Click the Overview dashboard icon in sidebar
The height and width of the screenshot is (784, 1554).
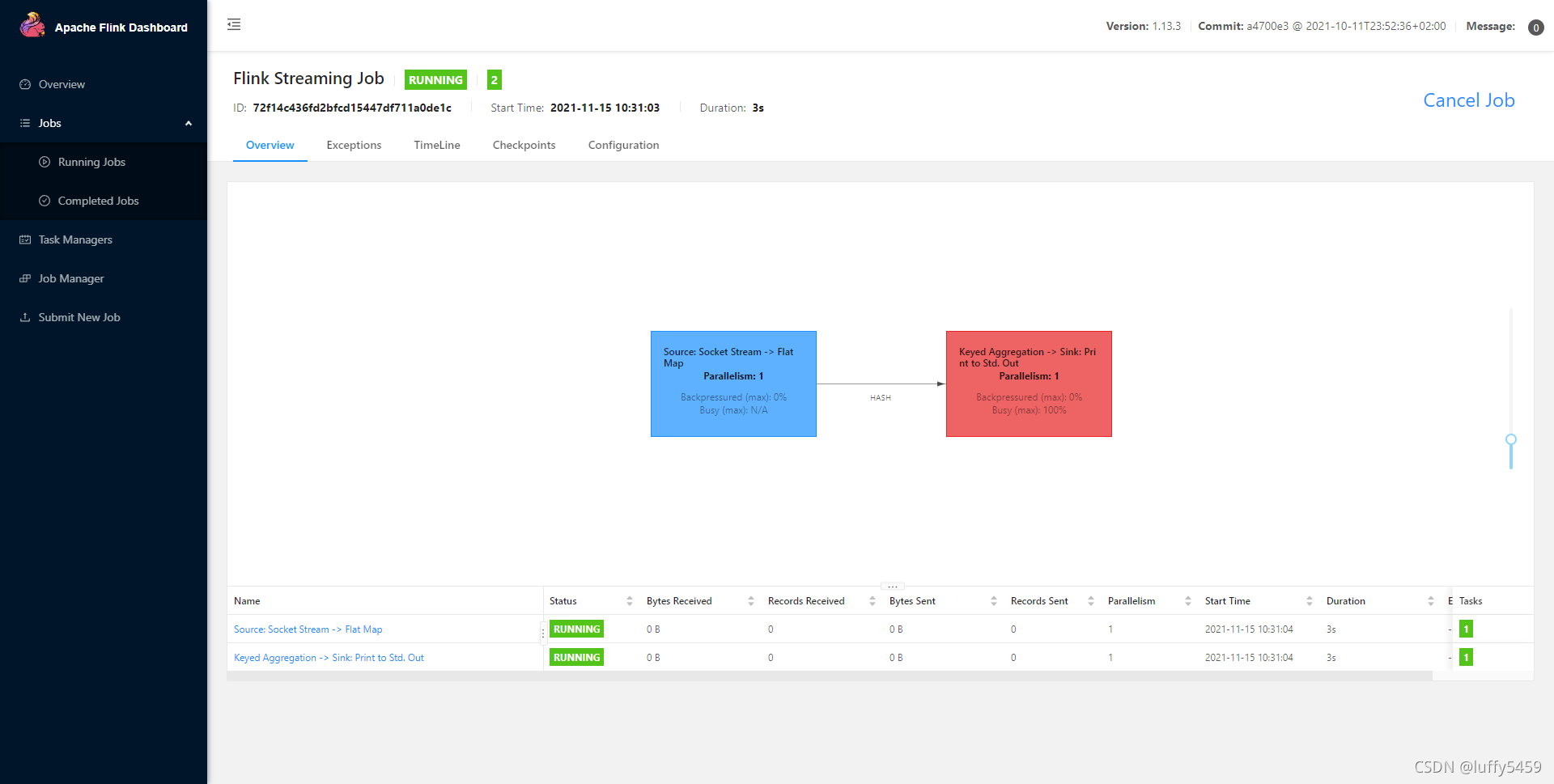click(x=25, y=84)
